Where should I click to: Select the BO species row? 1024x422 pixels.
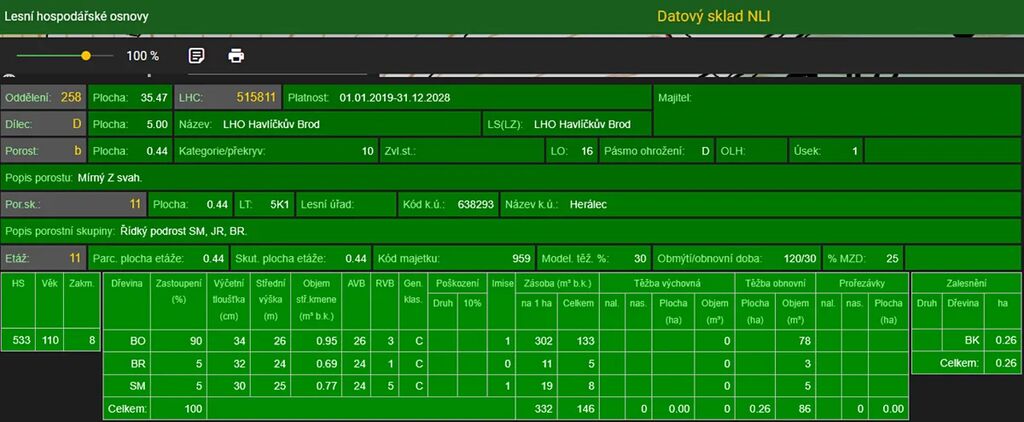(138, 341)
